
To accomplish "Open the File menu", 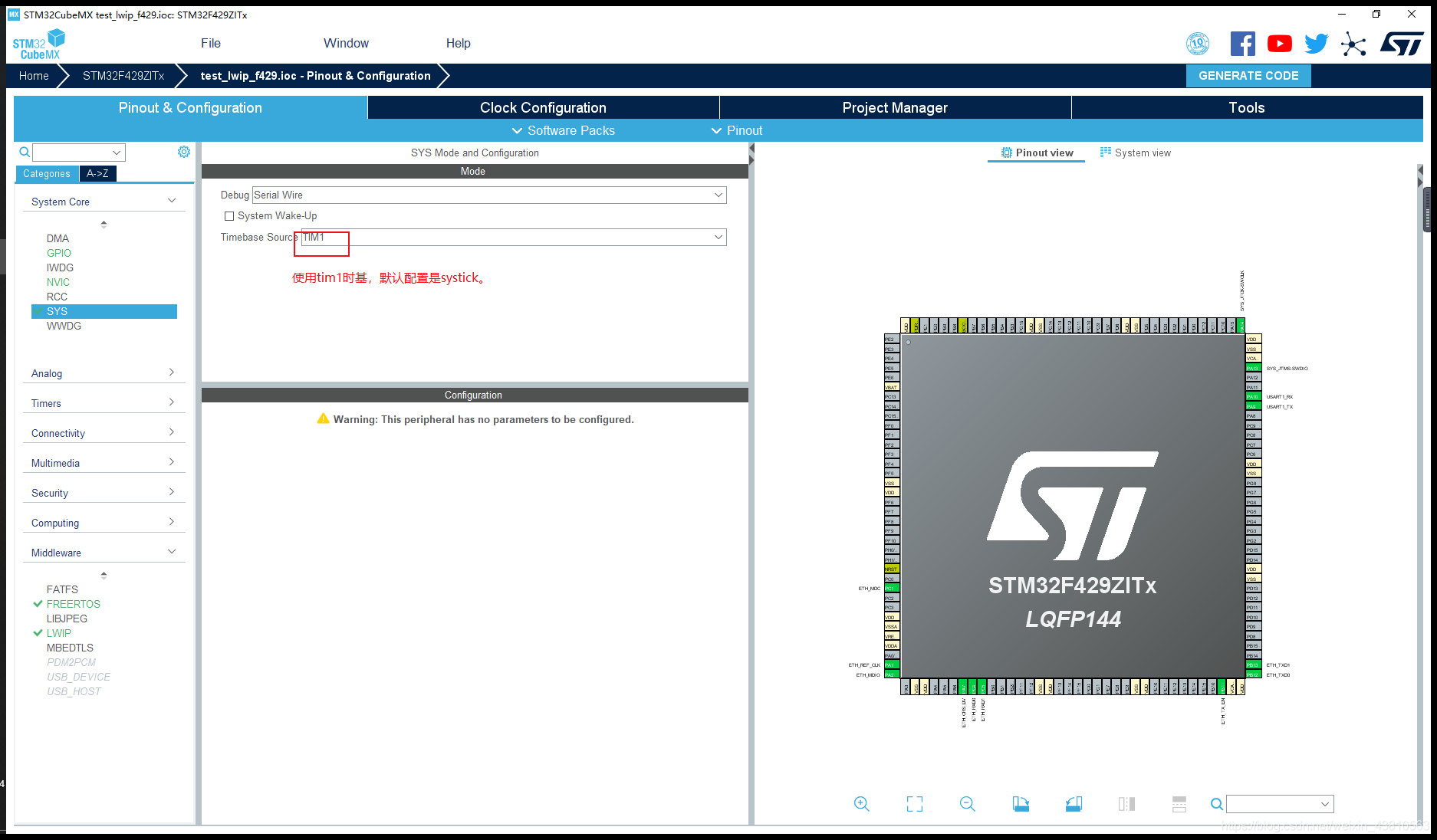I will [211, 44].
